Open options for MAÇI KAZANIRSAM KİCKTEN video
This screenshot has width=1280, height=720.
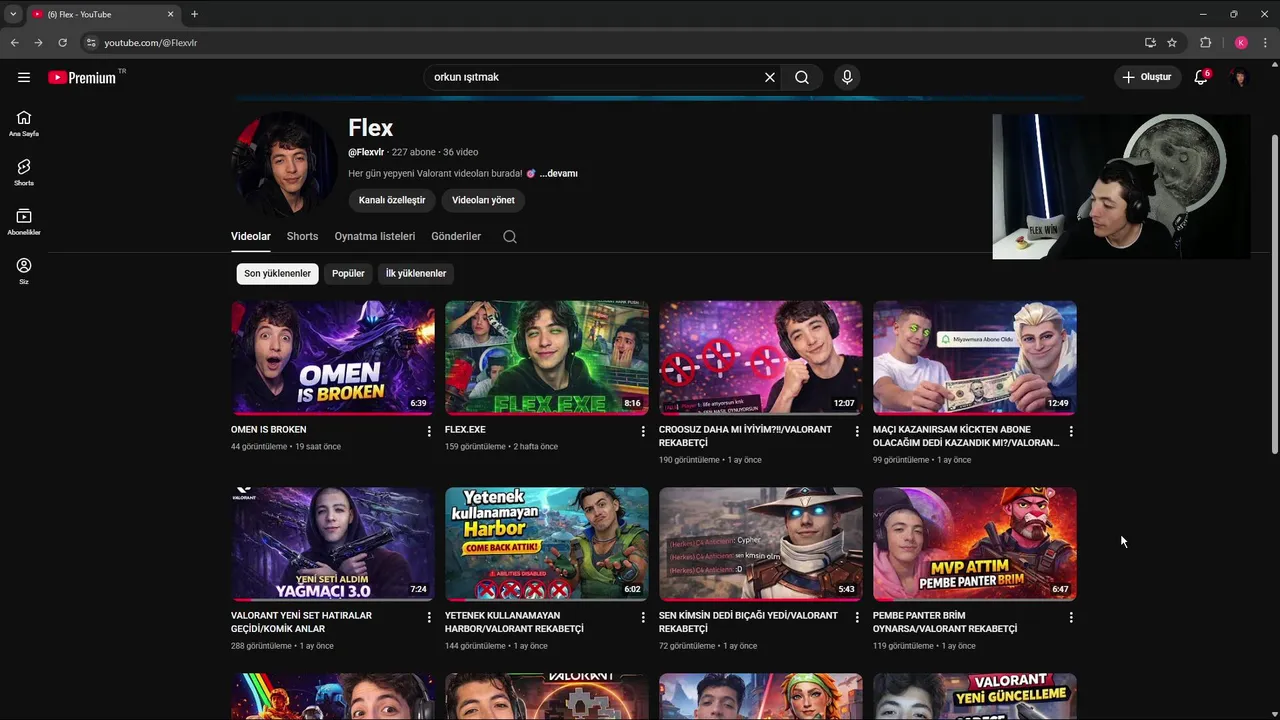[x=1071, y=431]
